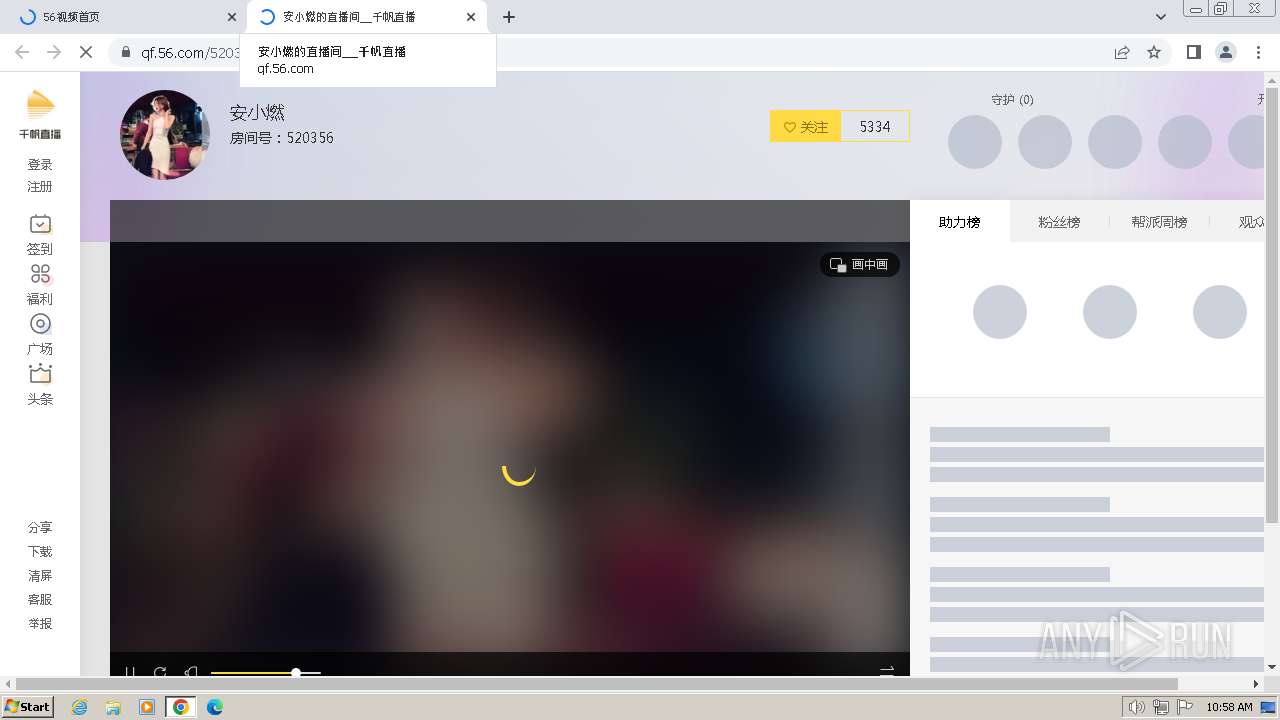Open a new browser tab

(509, 17)
